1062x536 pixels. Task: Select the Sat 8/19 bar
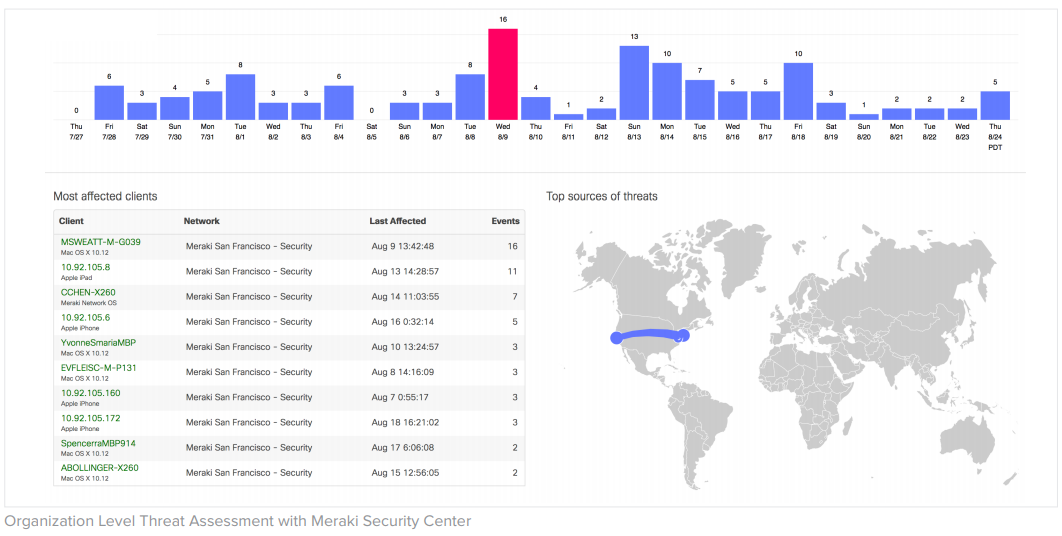[x=831, y=111]
